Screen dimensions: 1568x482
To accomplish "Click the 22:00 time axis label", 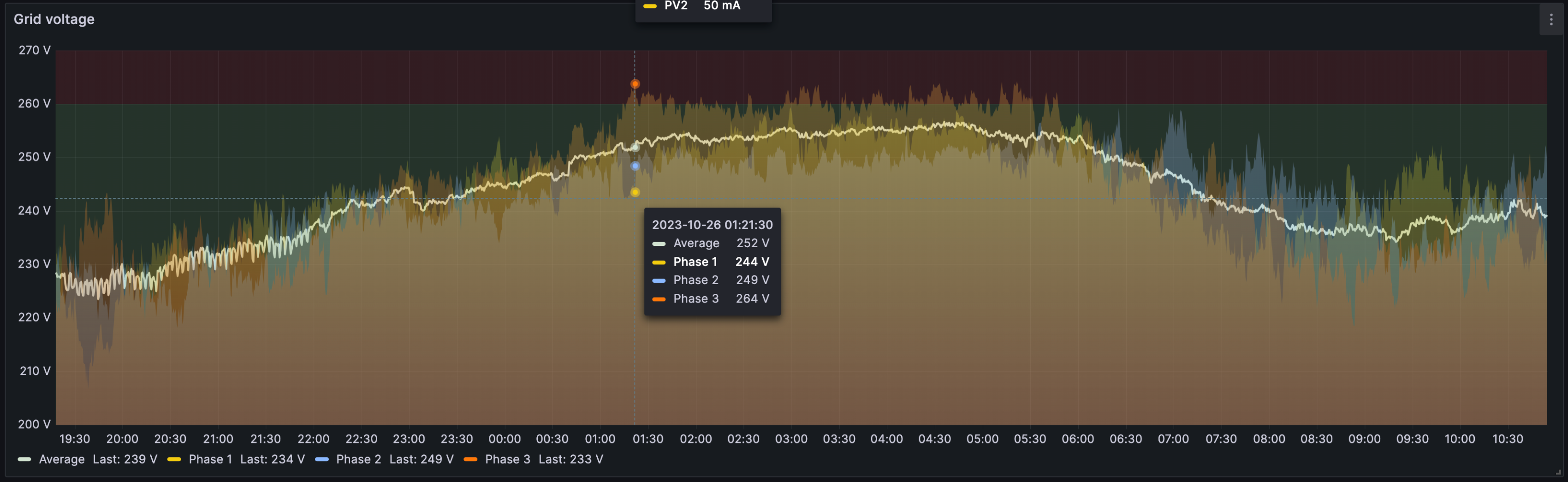I will click(314, 439).
